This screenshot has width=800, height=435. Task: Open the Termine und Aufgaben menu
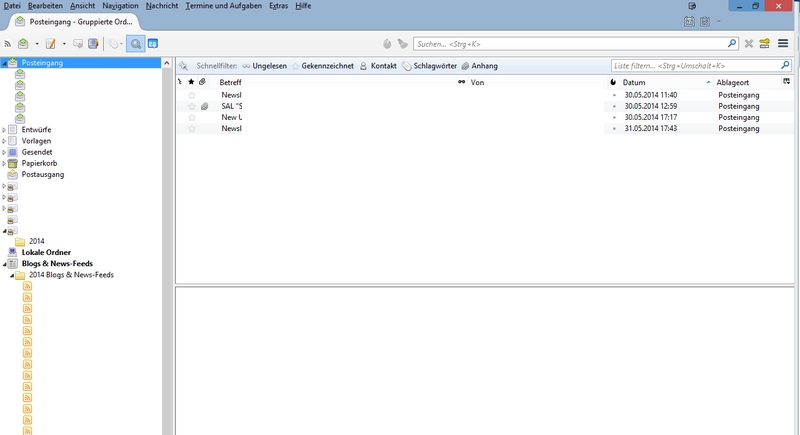point(223,6)
